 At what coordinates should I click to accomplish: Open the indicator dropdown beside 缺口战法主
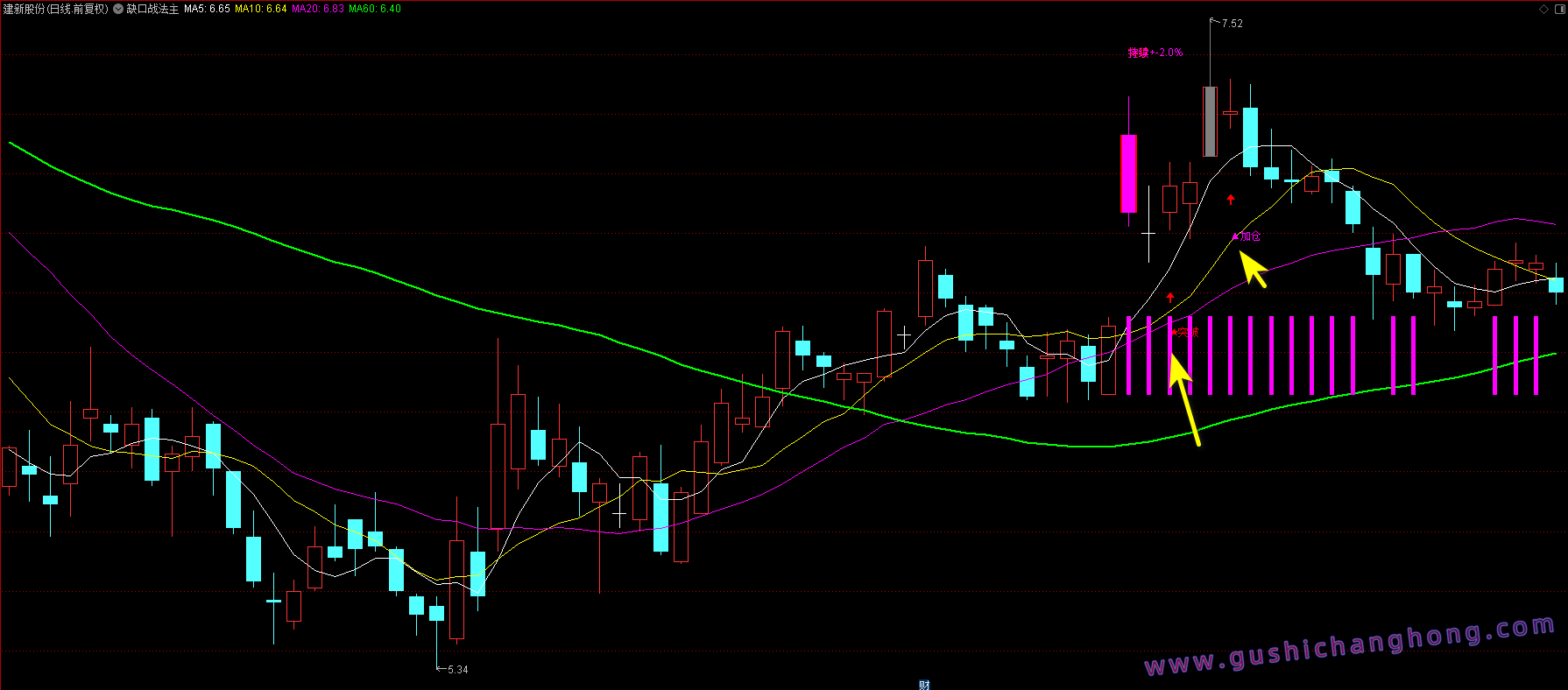pyautogui.click(x=118, y=9)
